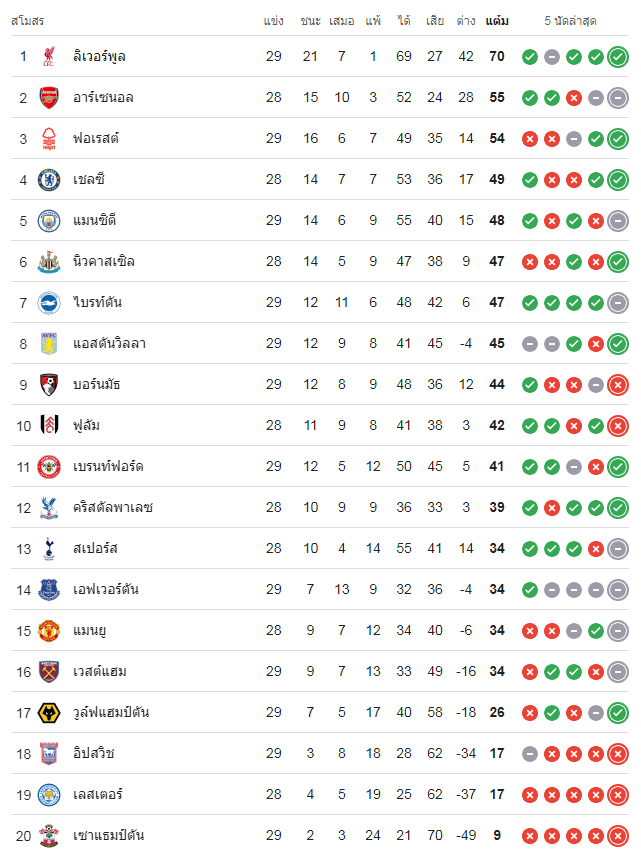Click the สโมสร club column header

point(27,21)
